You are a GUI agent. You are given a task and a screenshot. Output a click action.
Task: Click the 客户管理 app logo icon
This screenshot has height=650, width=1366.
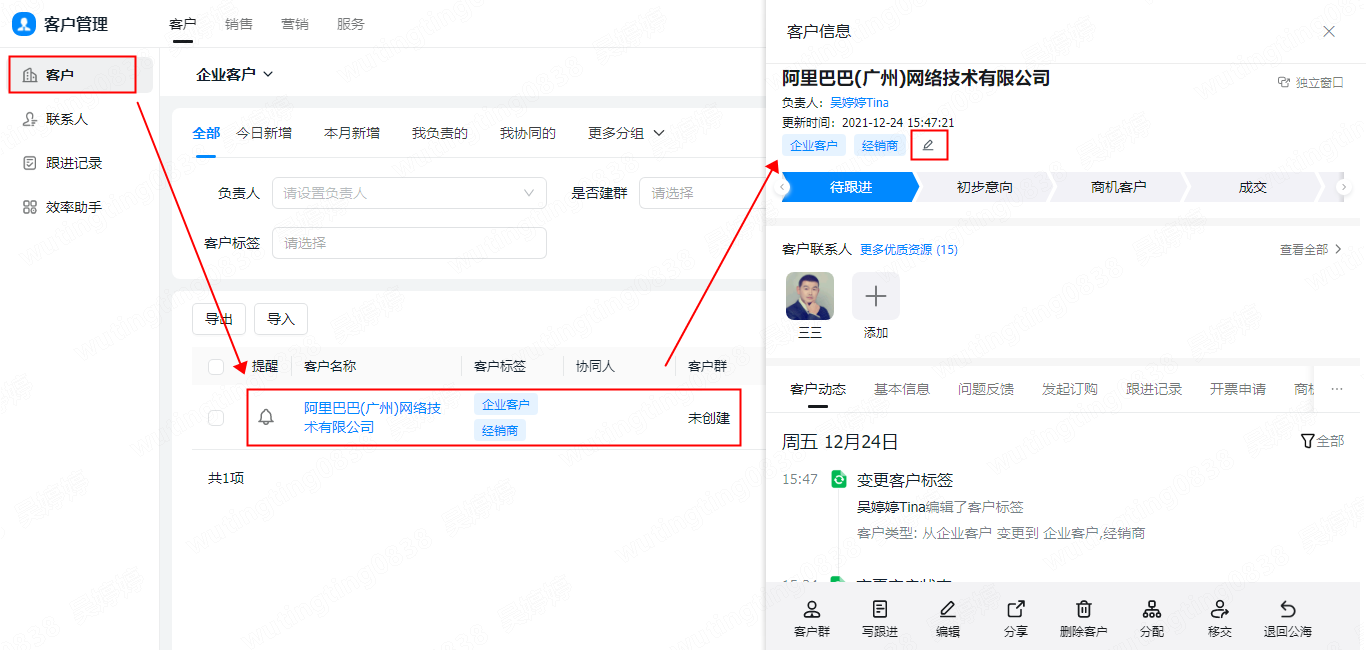(23, 24)
